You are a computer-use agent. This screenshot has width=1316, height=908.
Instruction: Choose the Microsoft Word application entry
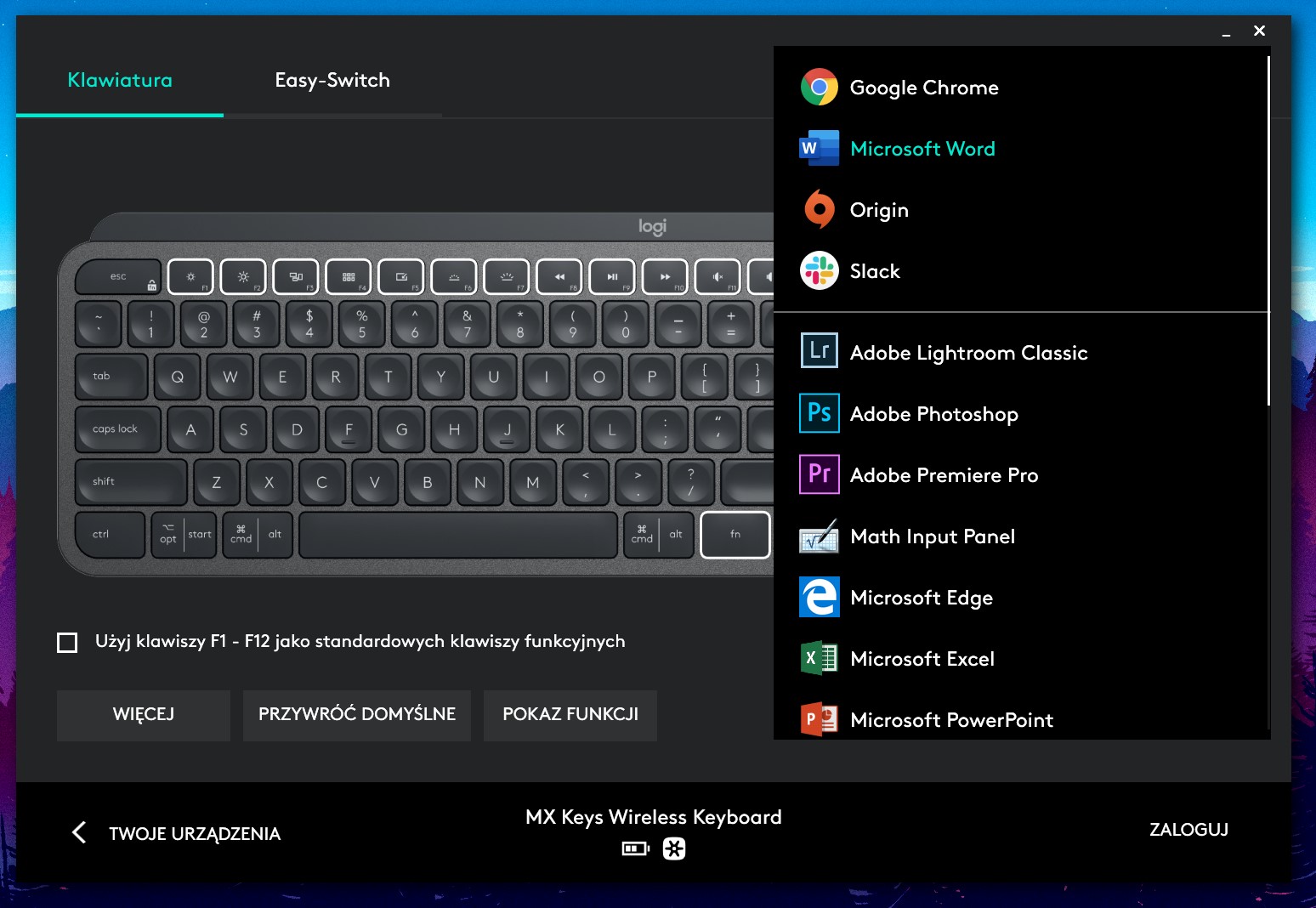(1020, 149)
